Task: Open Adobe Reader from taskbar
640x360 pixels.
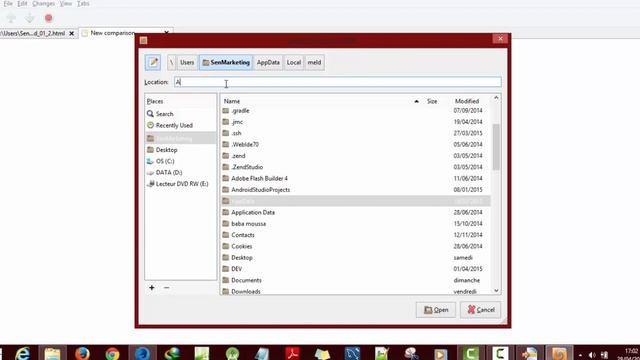Action: tap(292, 353)
